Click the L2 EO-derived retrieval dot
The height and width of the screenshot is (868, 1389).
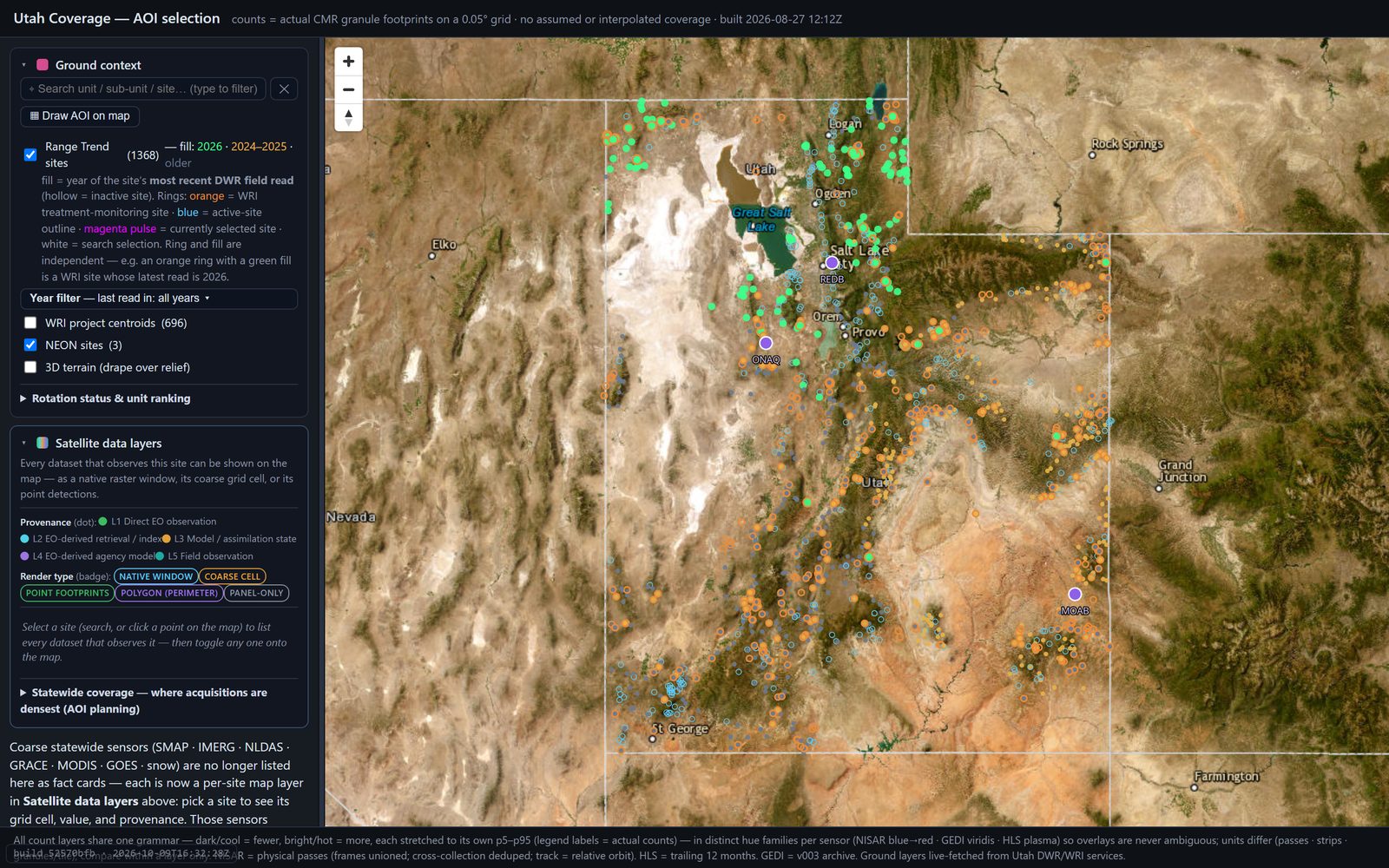(25, 539)
